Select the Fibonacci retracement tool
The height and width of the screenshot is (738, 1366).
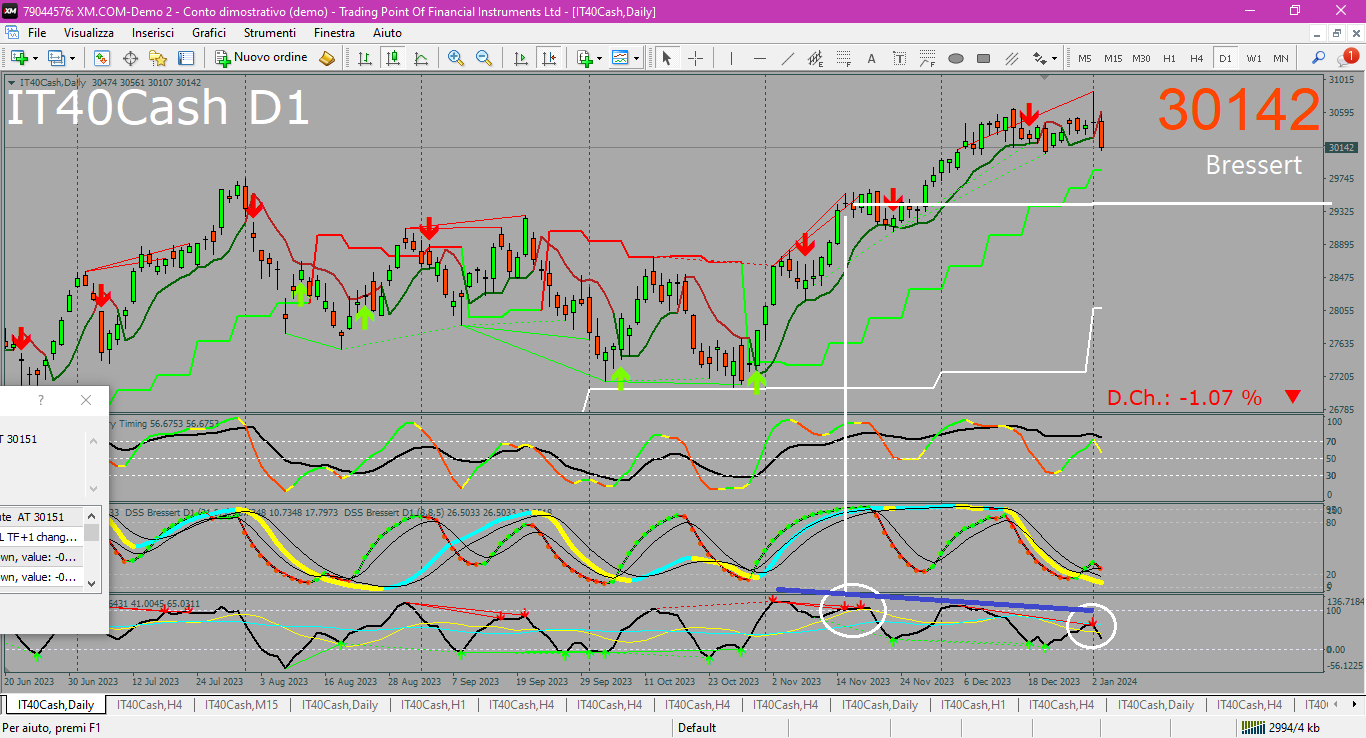[x=844, y=58]
